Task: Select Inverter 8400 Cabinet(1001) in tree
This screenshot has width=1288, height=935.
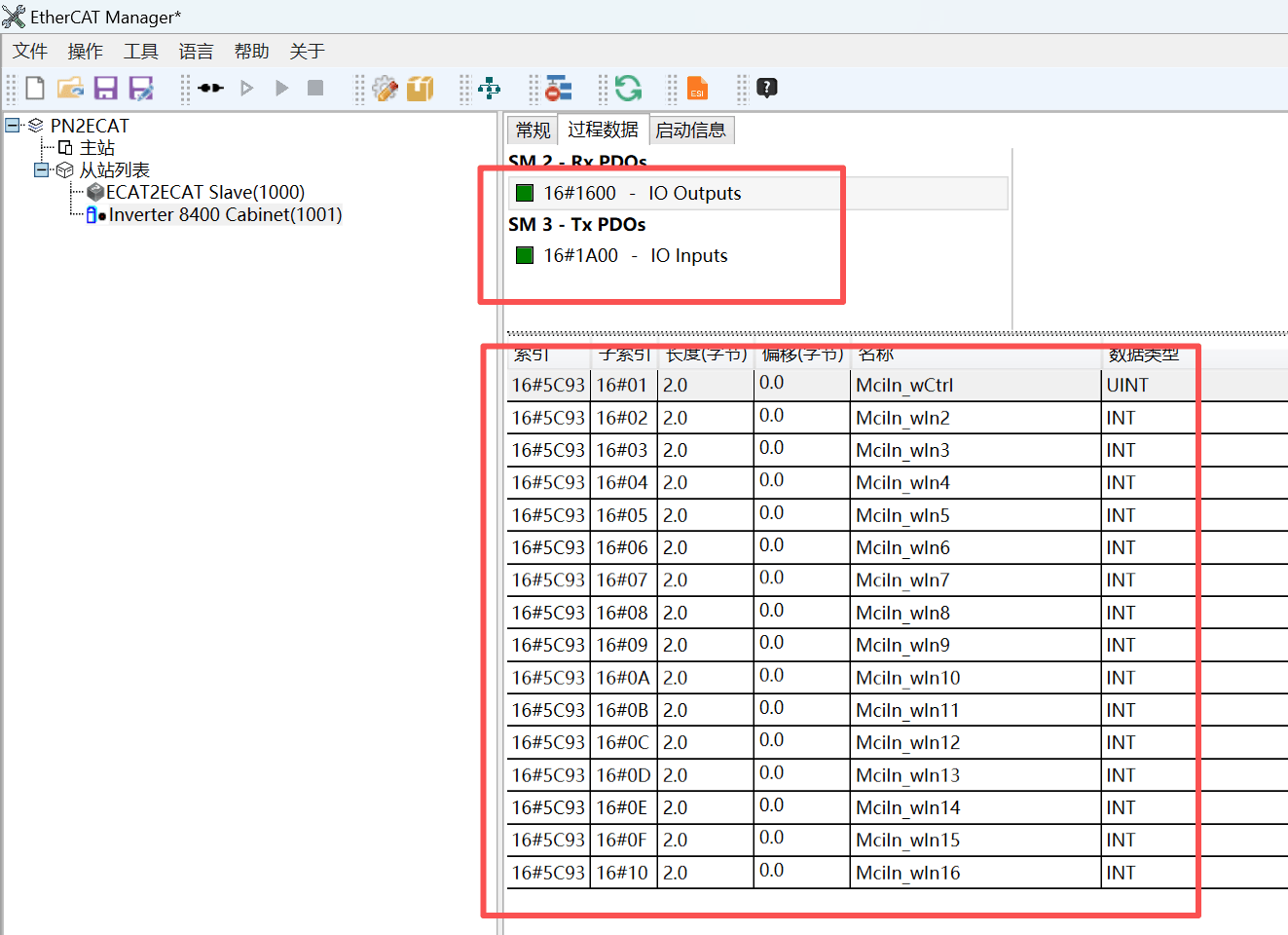Action: pyautogui.click(x=226, y=215)
